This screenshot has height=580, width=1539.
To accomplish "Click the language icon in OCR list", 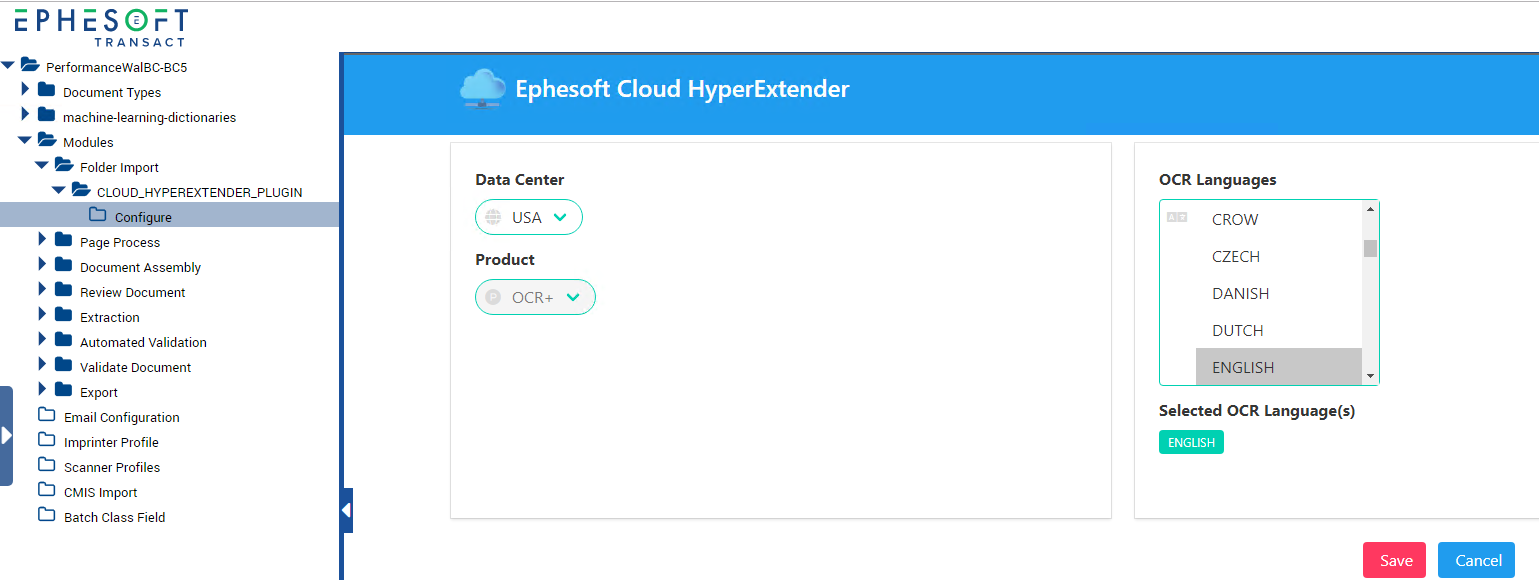I will pyautogui.click(x=1177, y=217).
